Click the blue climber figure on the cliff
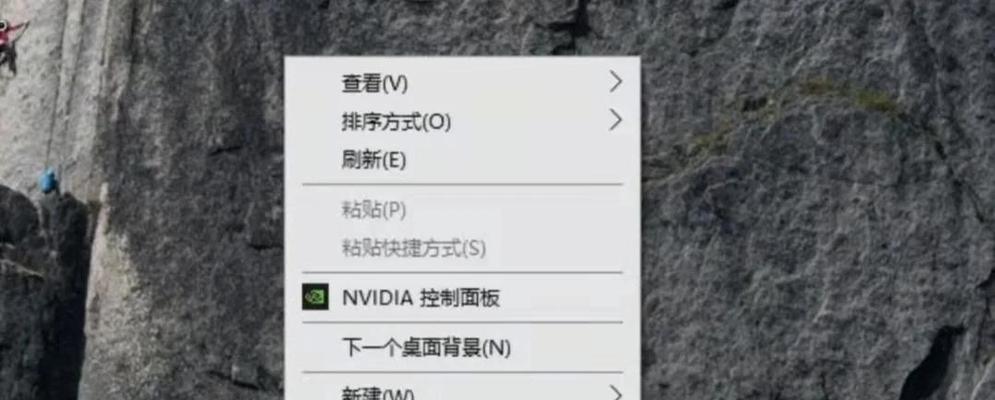The width and height of the screenshot is (995, 400). pyautogui.click(x=49, y=180)
